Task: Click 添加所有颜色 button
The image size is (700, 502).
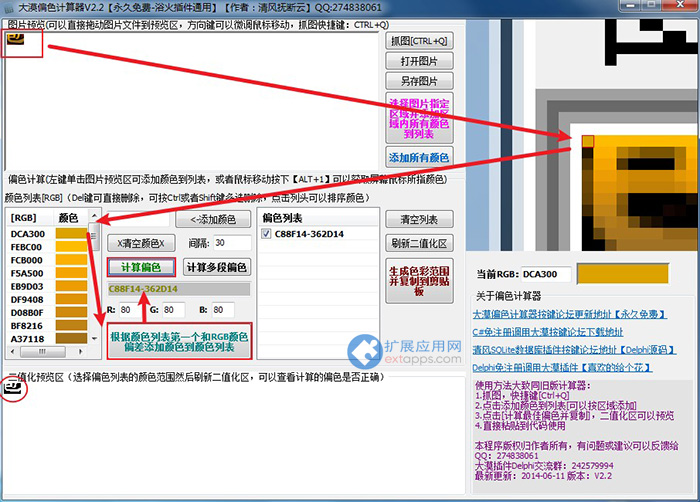Action: pos(419,158)
